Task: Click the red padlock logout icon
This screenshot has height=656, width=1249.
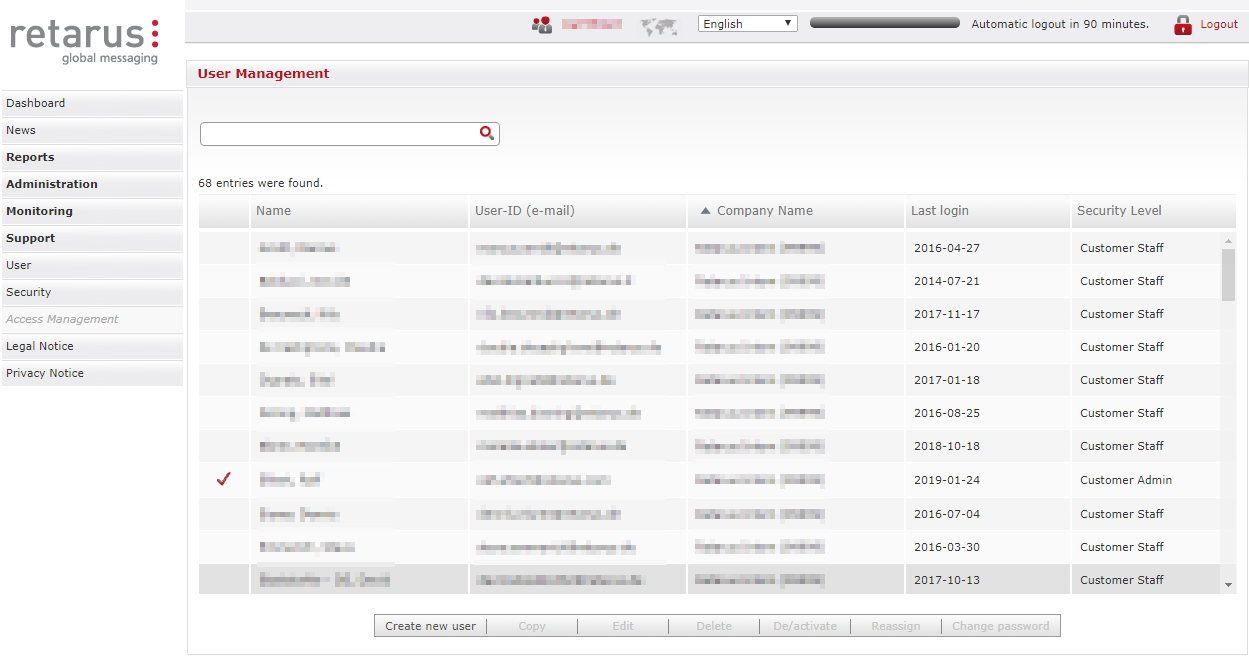Action: [1183, 25]
